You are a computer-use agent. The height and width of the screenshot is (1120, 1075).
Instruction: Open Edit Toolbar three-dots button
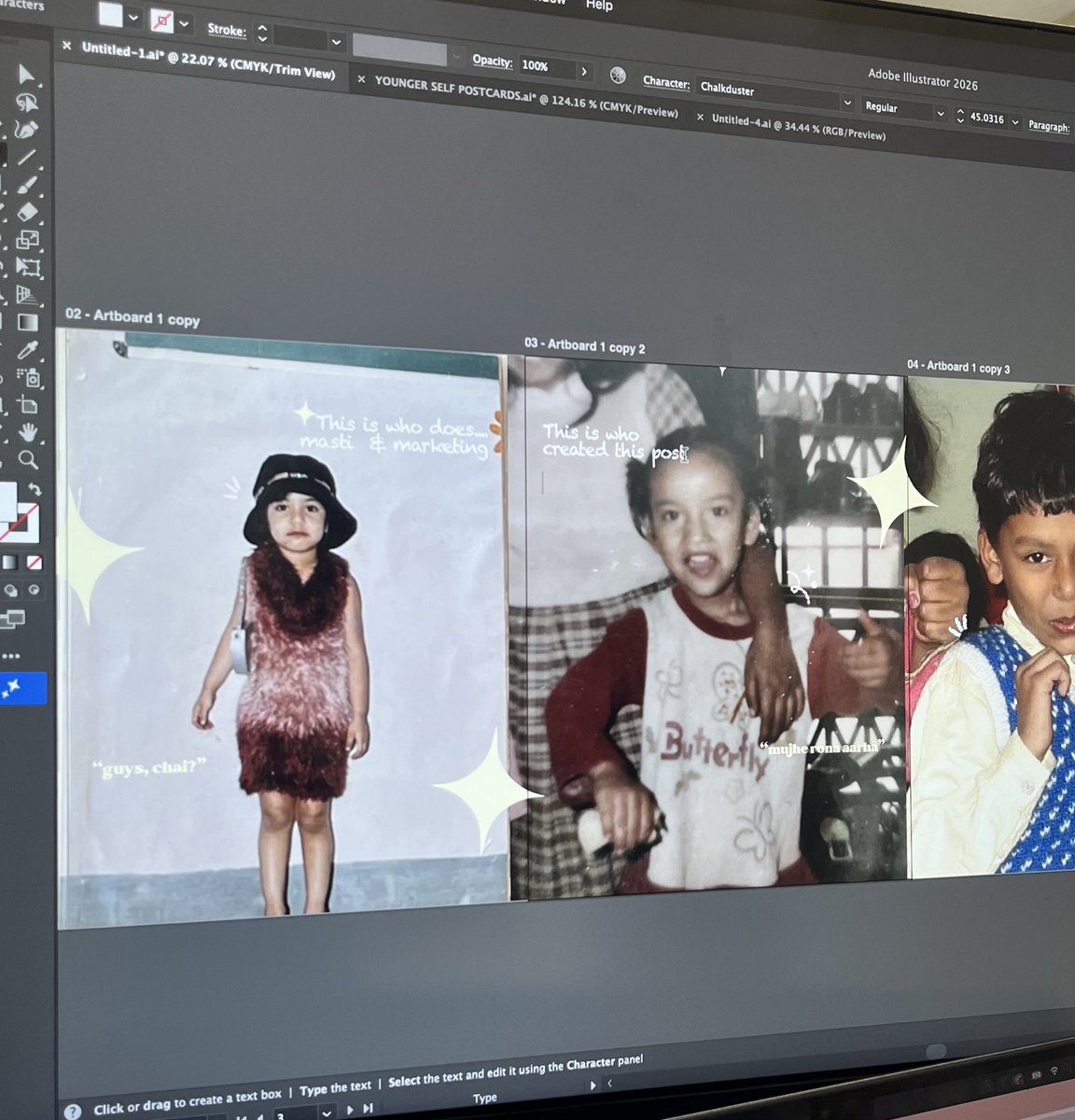point(11,656)
